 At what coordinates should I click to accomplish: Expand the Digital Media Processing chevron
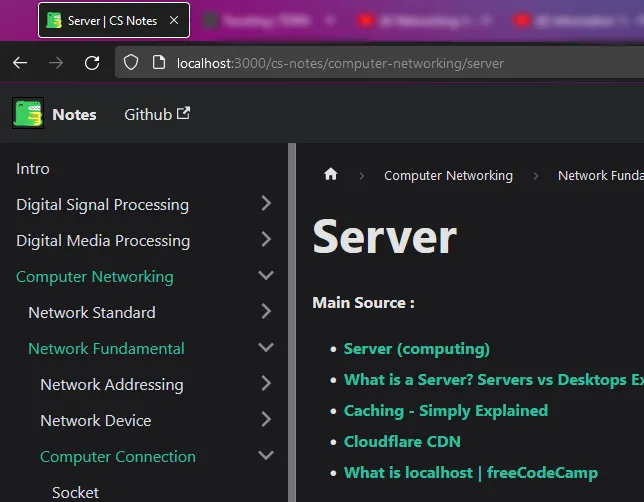(266, 239)
